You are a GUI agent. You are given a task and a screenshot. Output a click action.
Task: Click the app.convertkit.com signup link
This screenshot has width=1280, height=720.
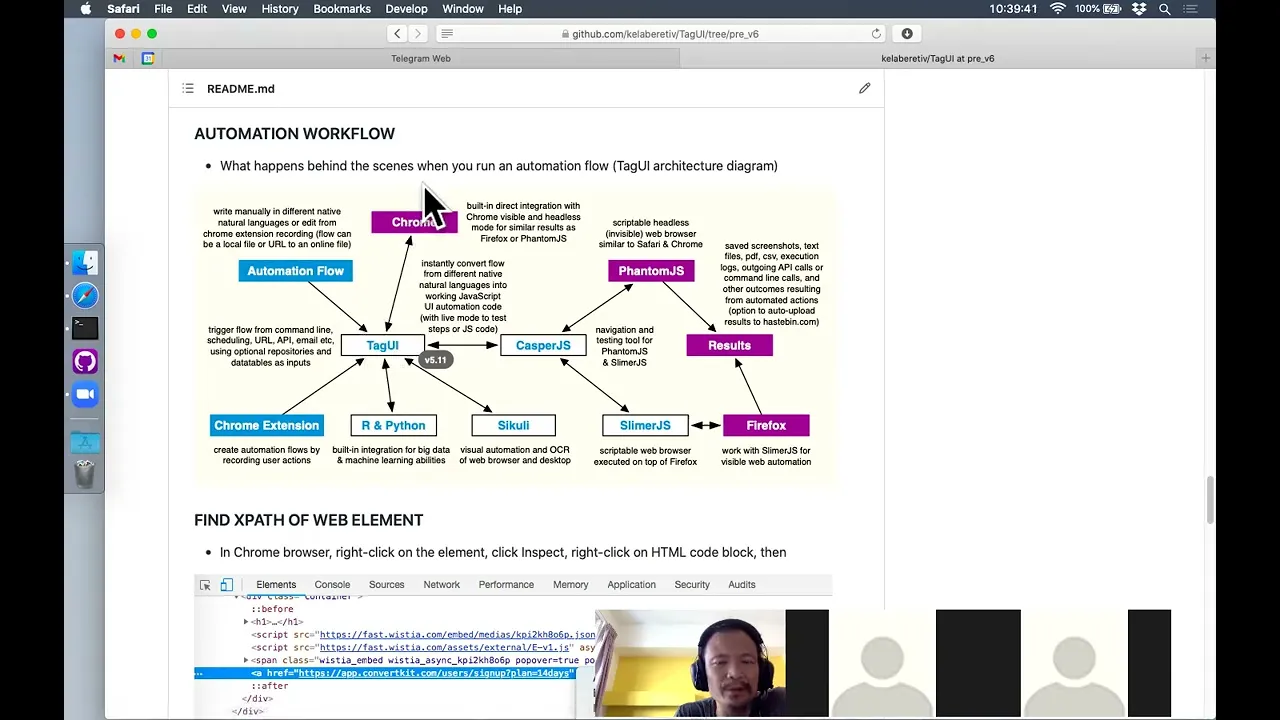tap(435, 674)
